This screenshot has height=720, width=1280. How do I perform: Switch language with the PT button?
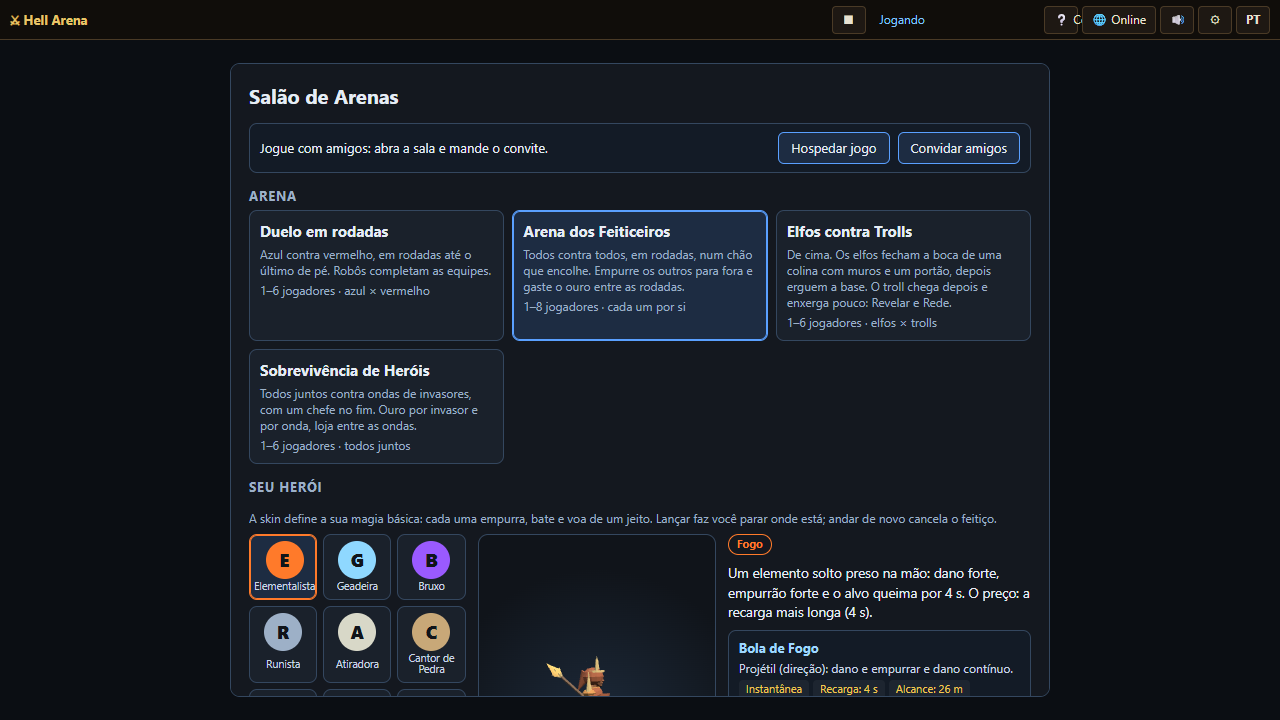[1253, 20]
